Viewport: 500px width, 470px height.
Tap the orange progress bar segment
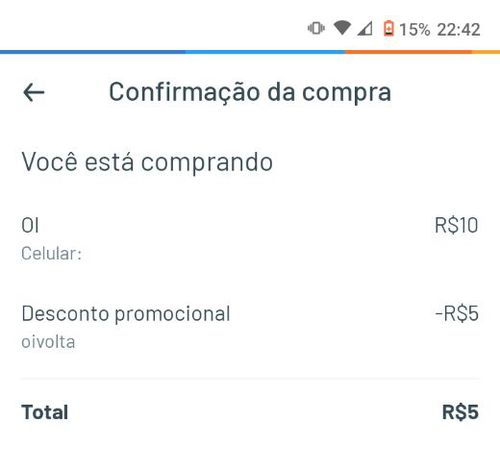pos(409,52)
